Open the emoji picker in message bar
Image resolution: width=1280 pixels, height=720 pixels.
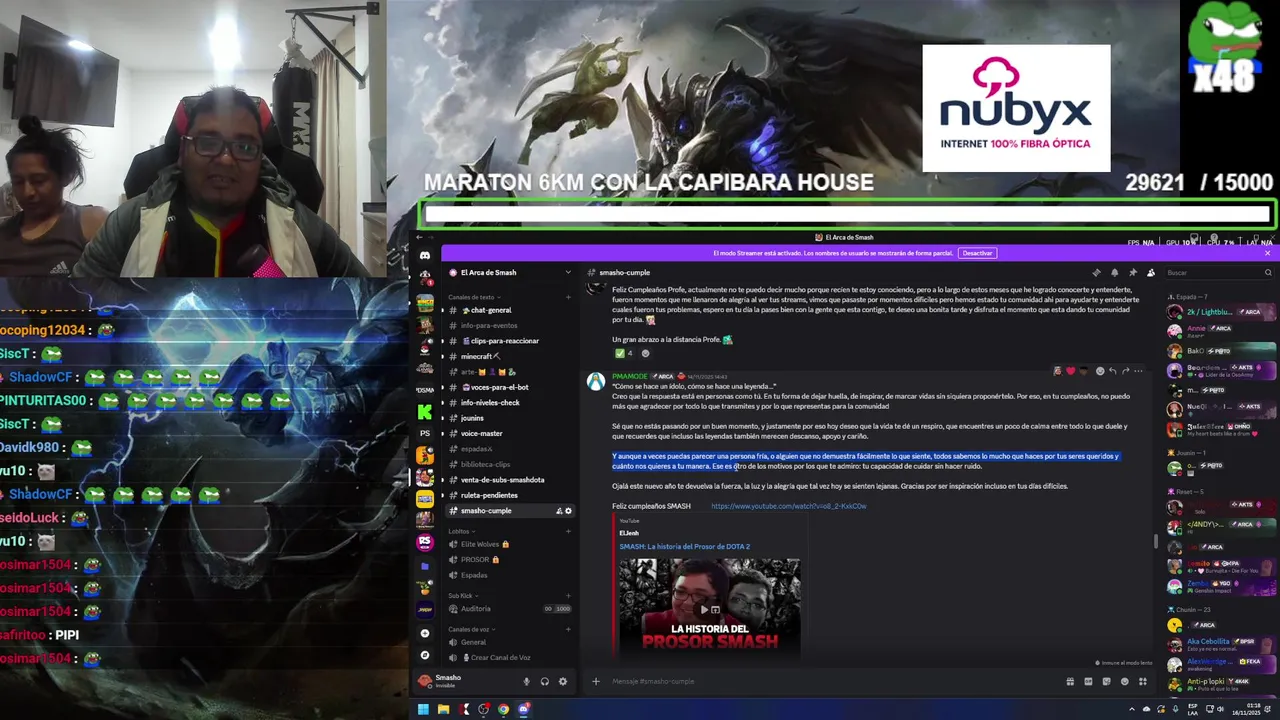pos(1124,681)
